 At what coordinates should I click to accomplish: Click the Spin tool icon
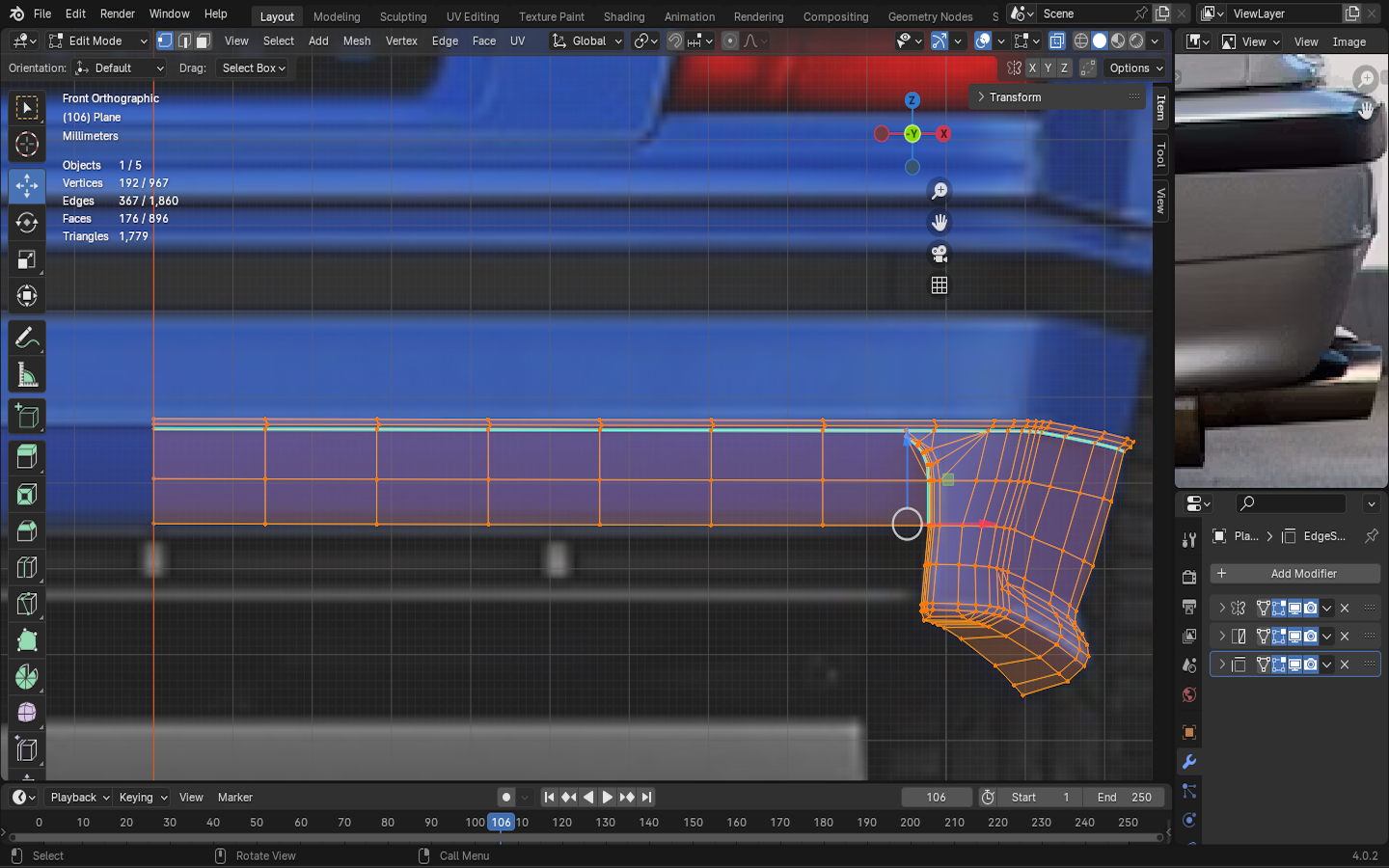click(x=27, y=677)
